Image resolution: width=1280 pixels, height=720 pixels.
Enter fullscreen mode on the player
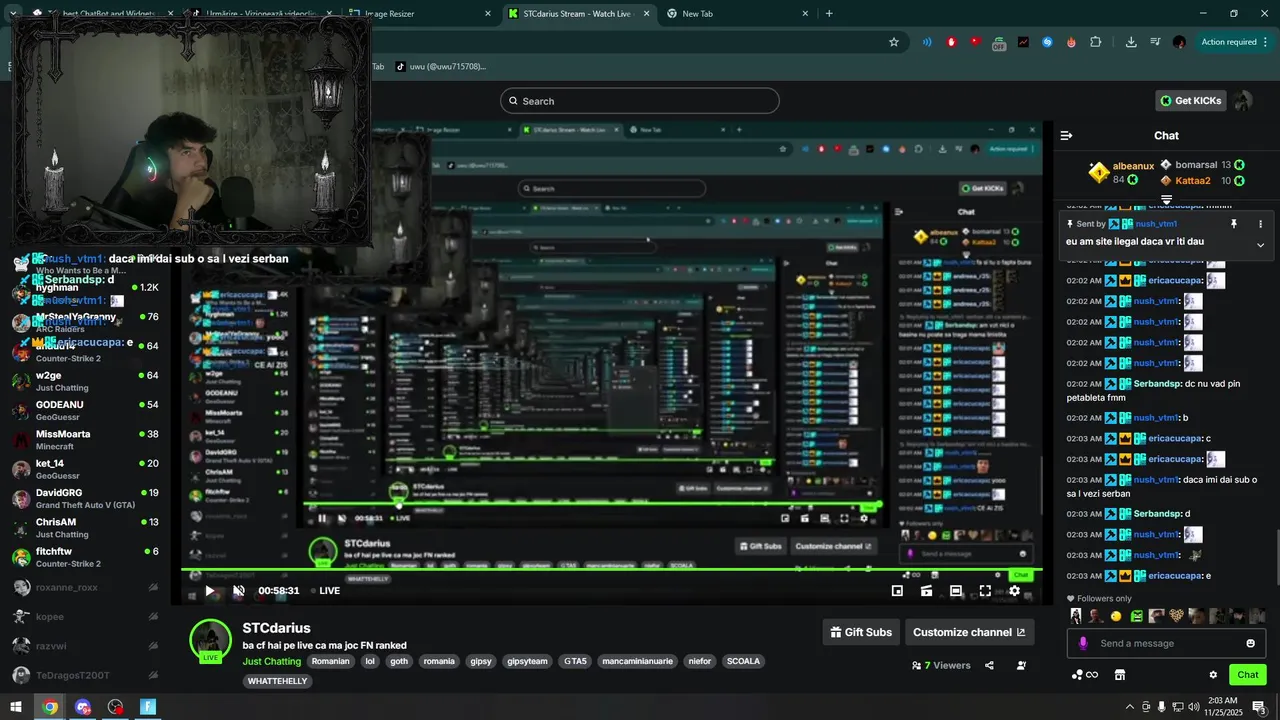coord(985,591)
